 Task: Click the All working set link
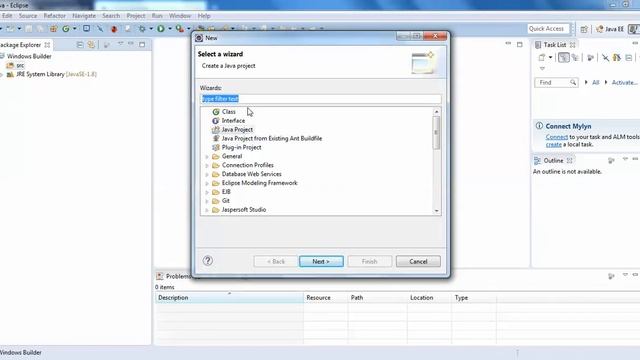click(596, 82)
